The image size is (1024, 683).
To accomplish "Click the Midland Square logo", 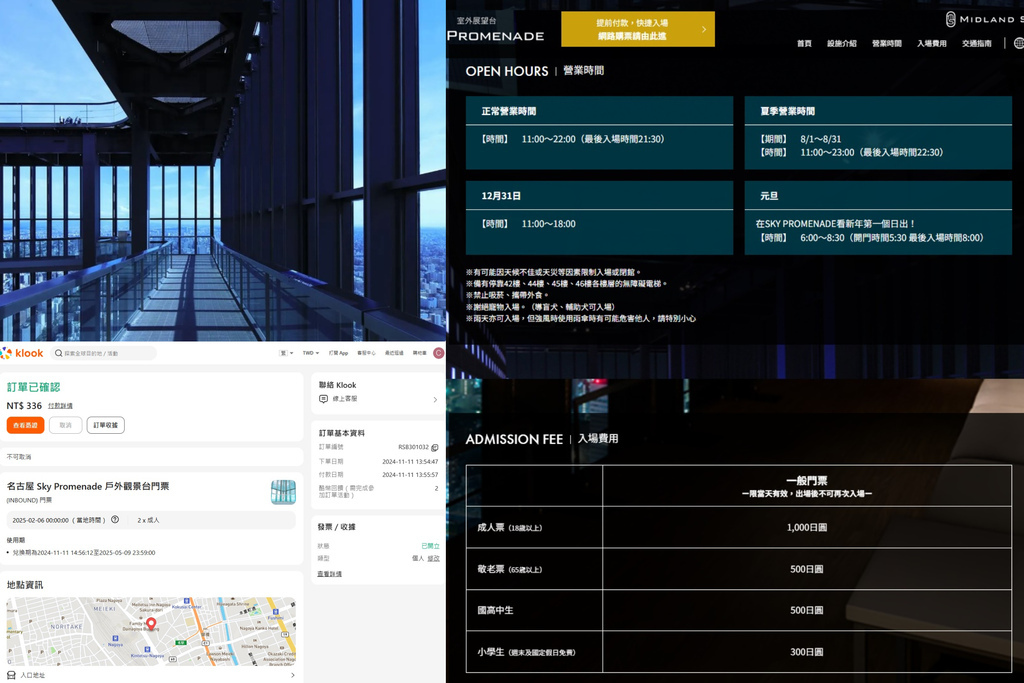I will pyautogui.click(x=984, y=19).
